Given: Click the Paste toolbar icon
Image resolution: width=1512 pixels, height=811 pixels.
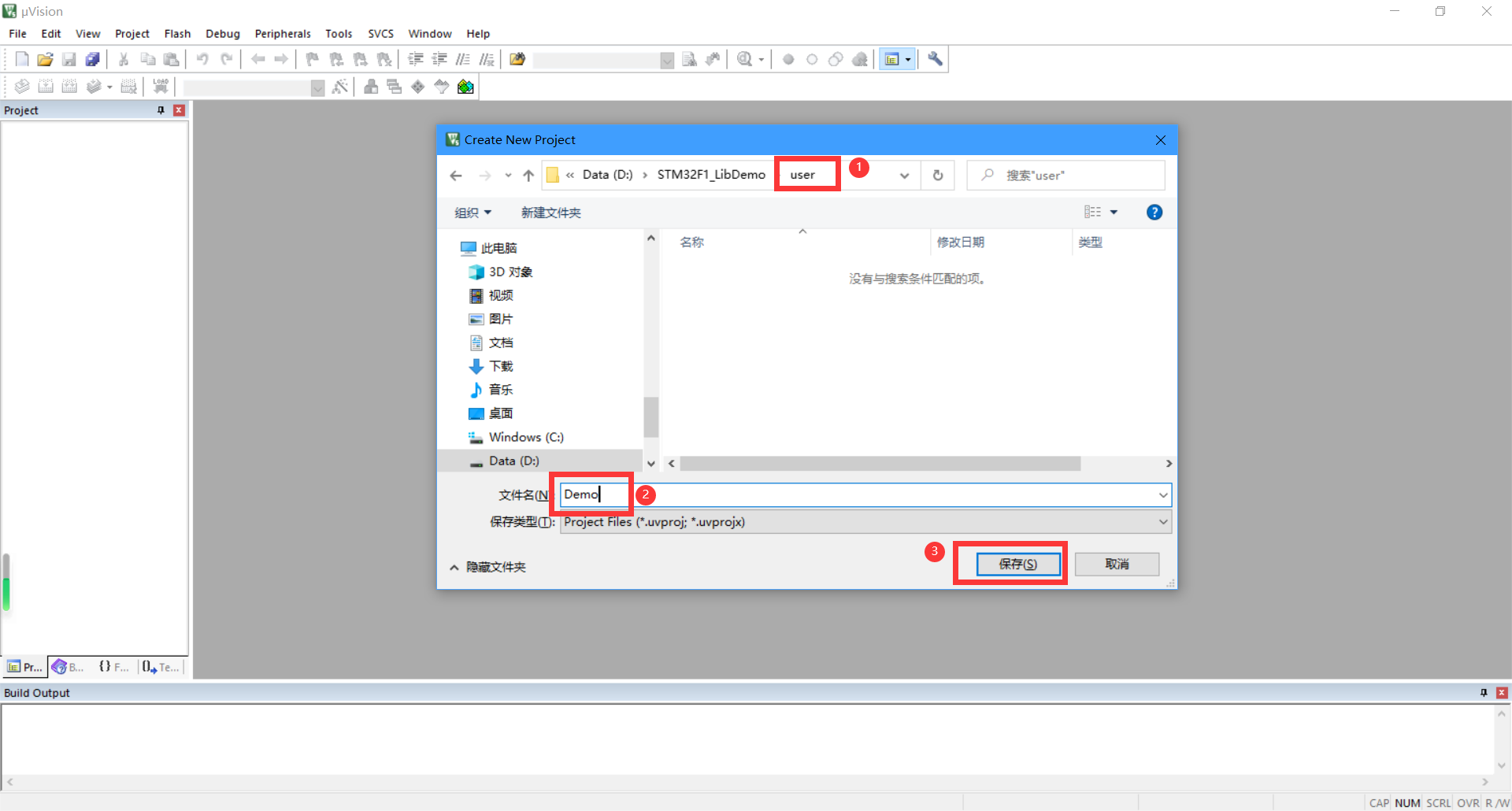Looking at the screenshot, I should [171, 59].
